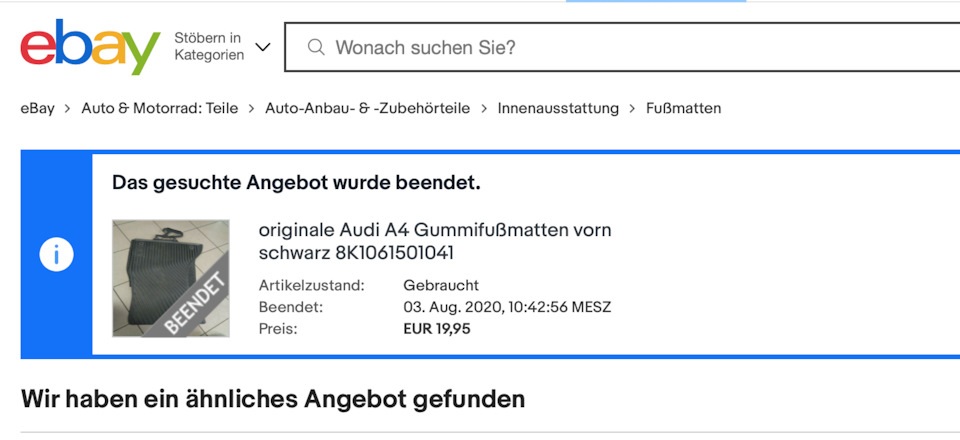Focus the Wonach suchen Sie search field

pyautogui.click(x=622, y=47)
